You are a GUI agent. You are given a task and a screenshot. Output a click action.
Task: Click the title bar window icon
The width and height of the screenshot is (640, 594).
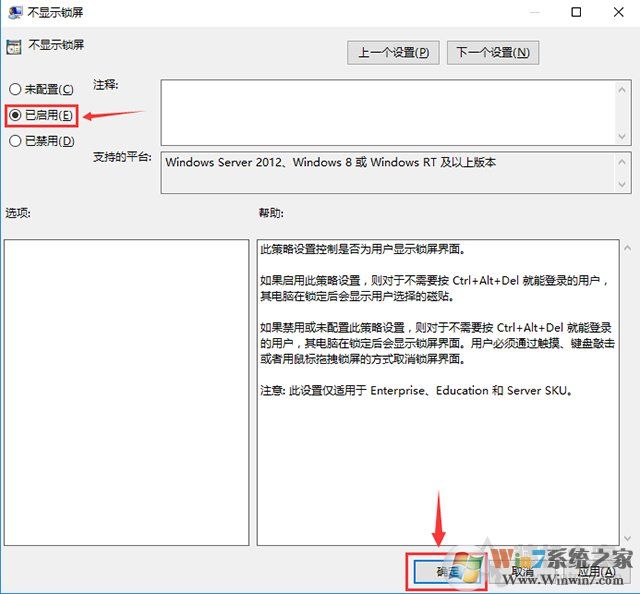click(15, 13)
